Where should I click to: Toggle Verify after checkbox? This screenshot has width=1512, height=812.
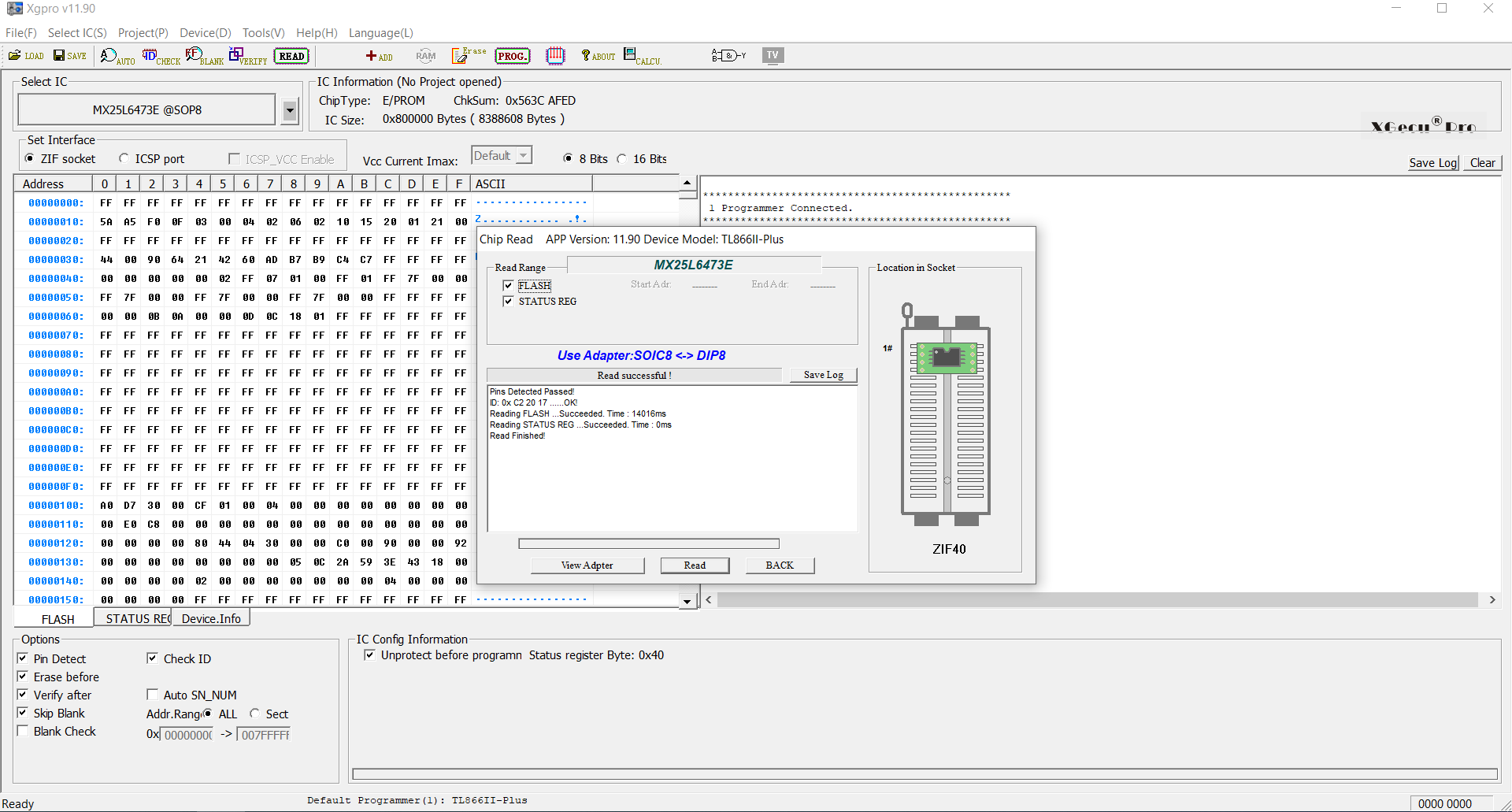[x=22, y=695]
